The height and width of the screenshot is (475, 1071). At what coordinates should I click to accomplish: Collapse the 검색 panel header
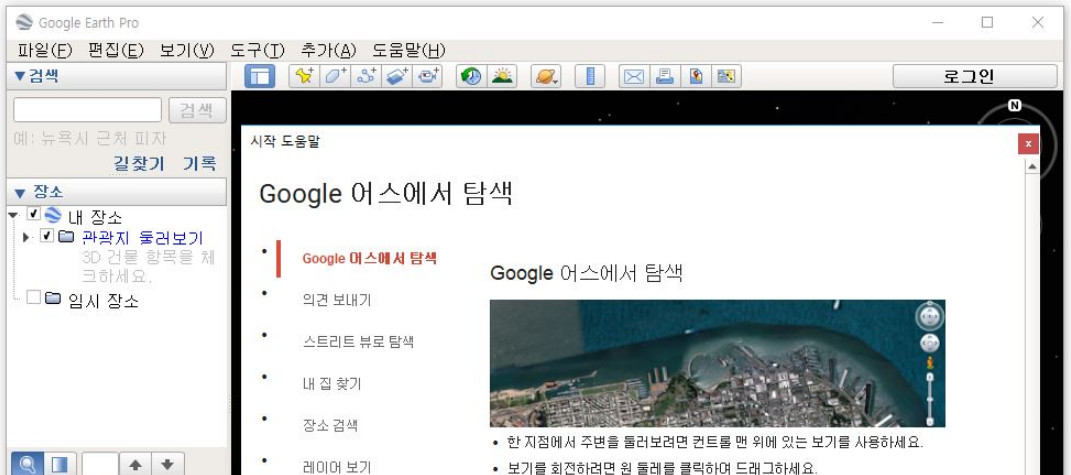(116, 76)
